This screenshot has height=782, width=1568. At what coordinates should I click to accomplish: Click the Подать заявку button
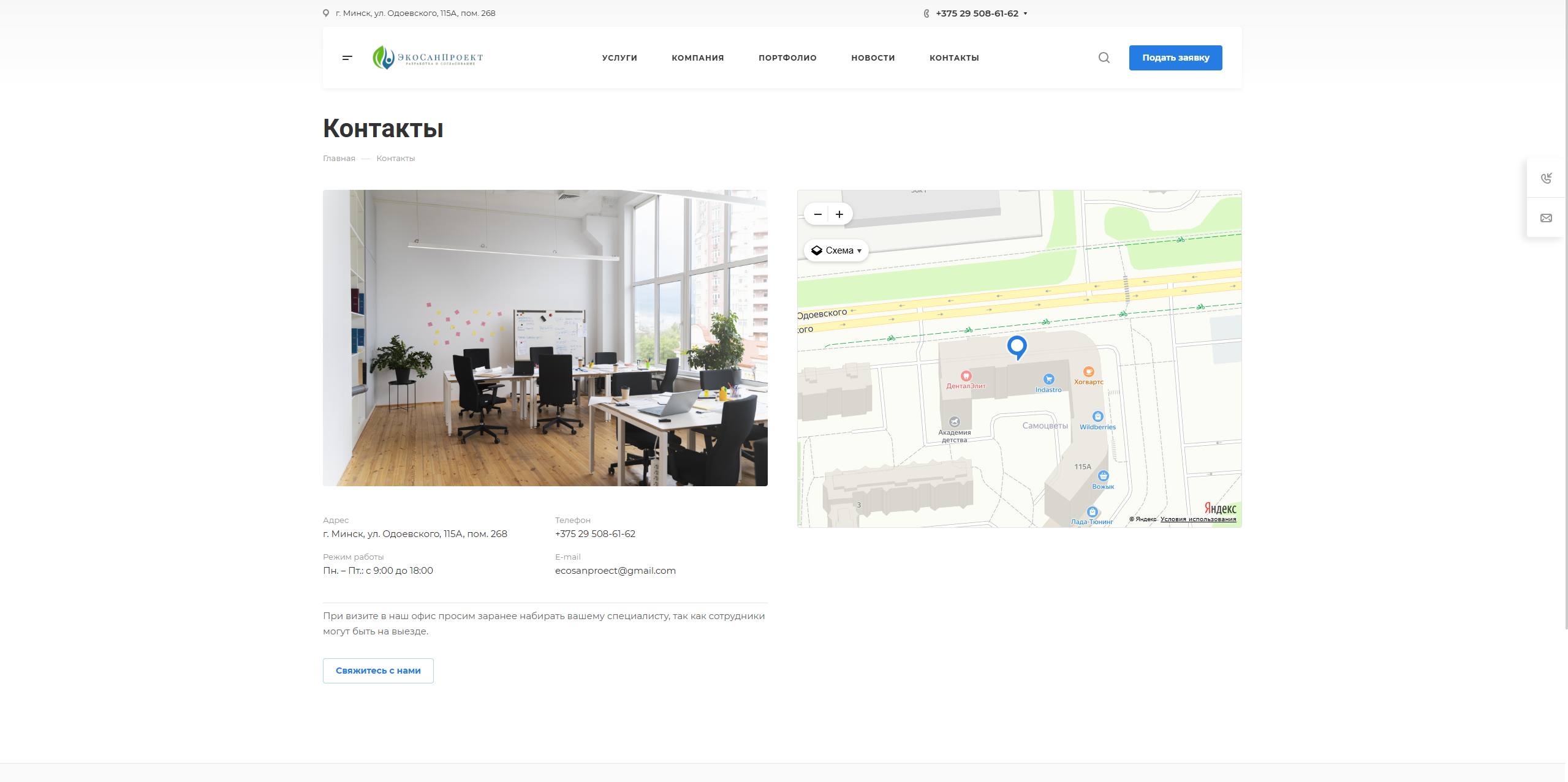pyautogui.click(x=1175, y=58)
